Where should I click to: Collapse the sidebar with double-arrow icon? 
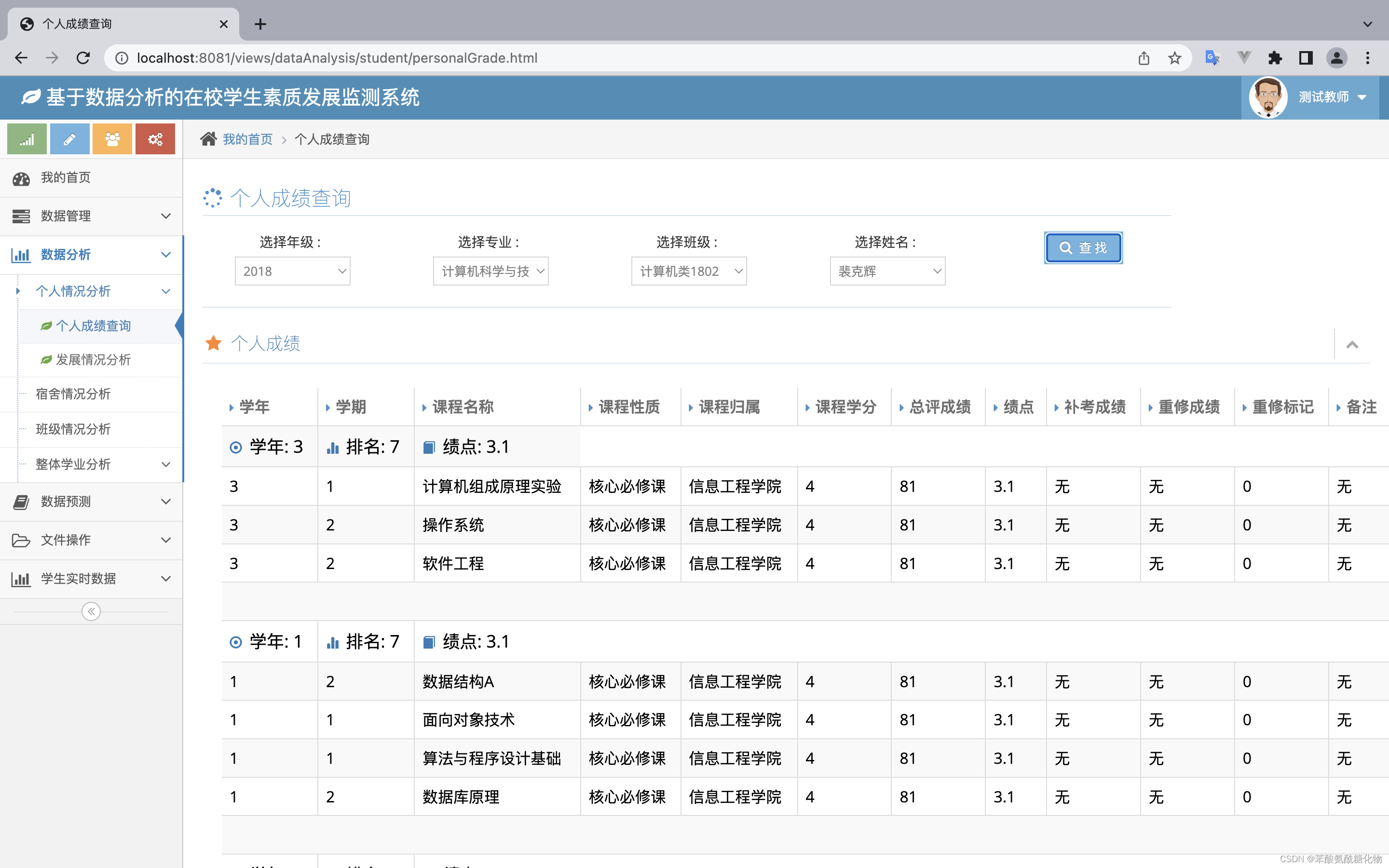91,611
